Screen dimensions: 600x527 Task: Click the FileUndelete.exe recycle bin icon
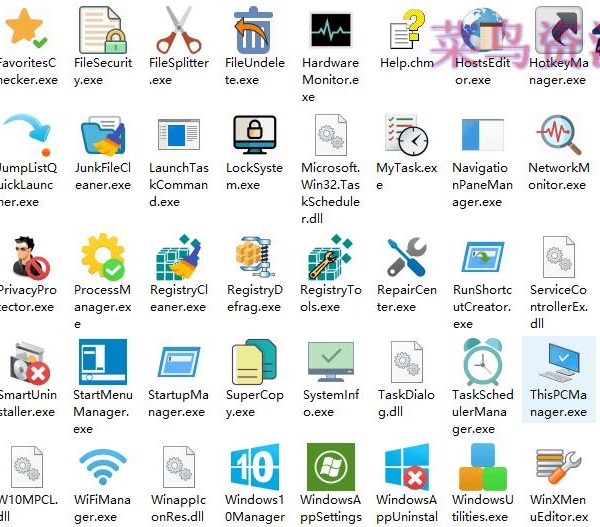[x=254, y=28]
